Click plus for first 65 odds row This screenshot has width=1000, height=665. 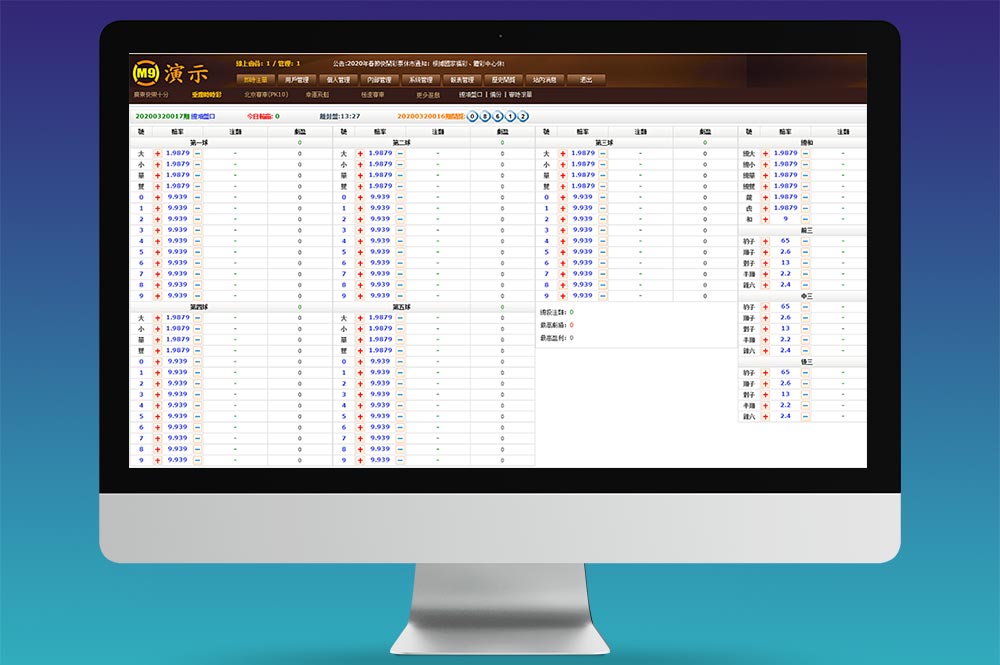tap(765, 241)
